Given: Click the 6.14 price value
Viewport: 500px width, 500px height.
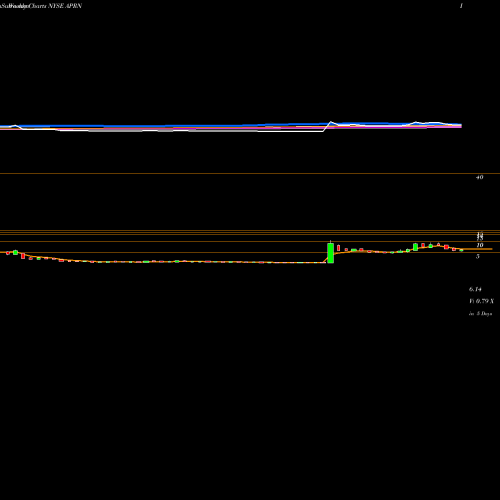Looking at the screenshot, I should [x=475, y=289].
